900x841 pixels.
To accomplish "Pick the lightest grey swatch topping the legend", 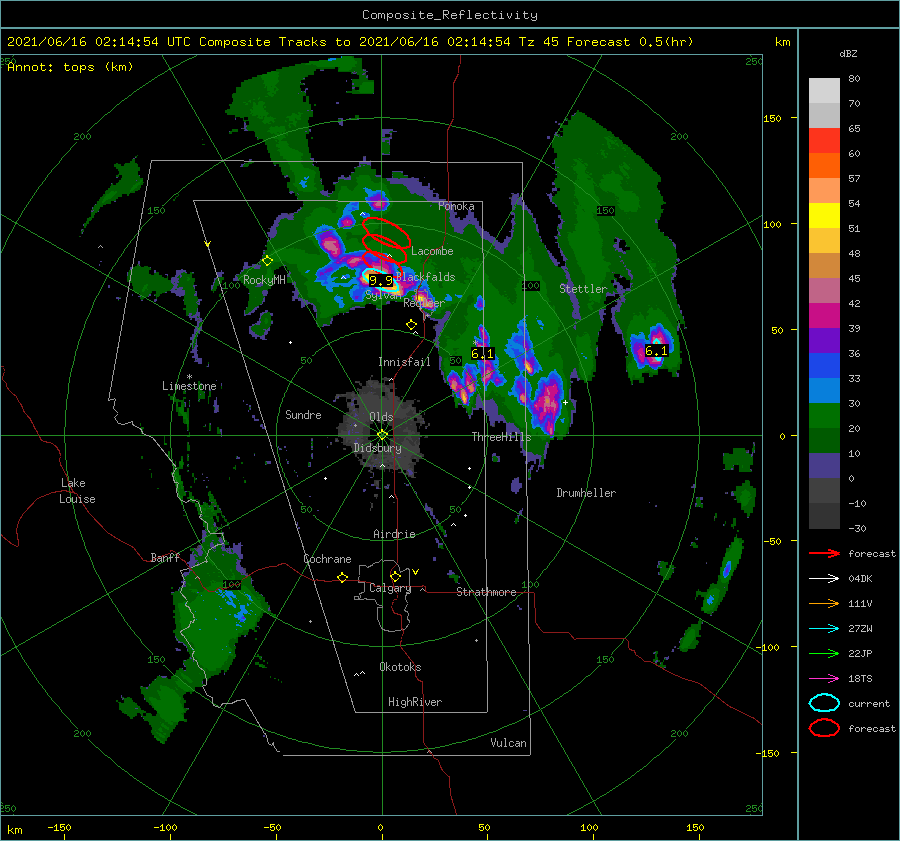I will click(824, 91).
